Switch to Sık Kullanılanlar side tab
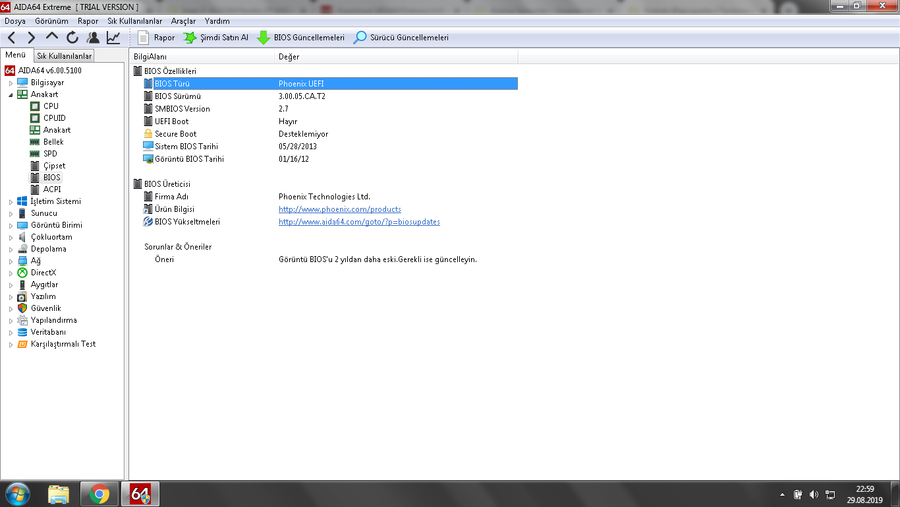This screenshot has height=507, width=900. tap(64, 56)
